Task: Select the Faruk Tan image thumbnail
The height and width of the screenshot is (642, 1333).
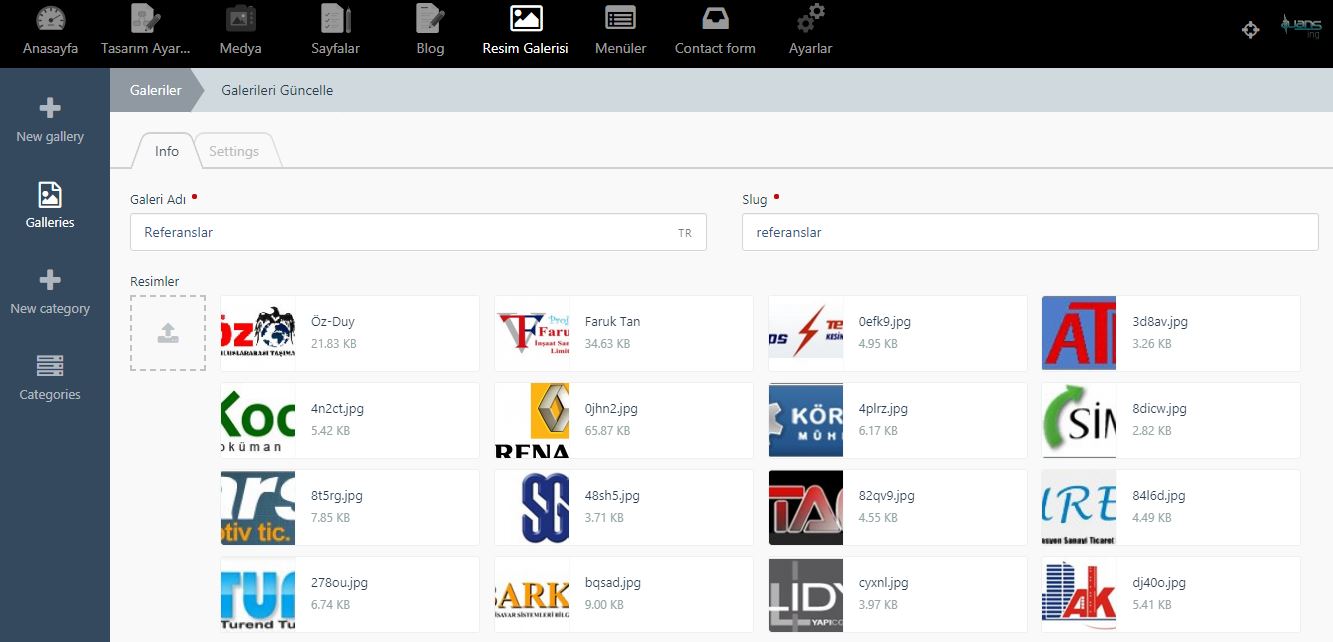Action: tap(532, 333)
